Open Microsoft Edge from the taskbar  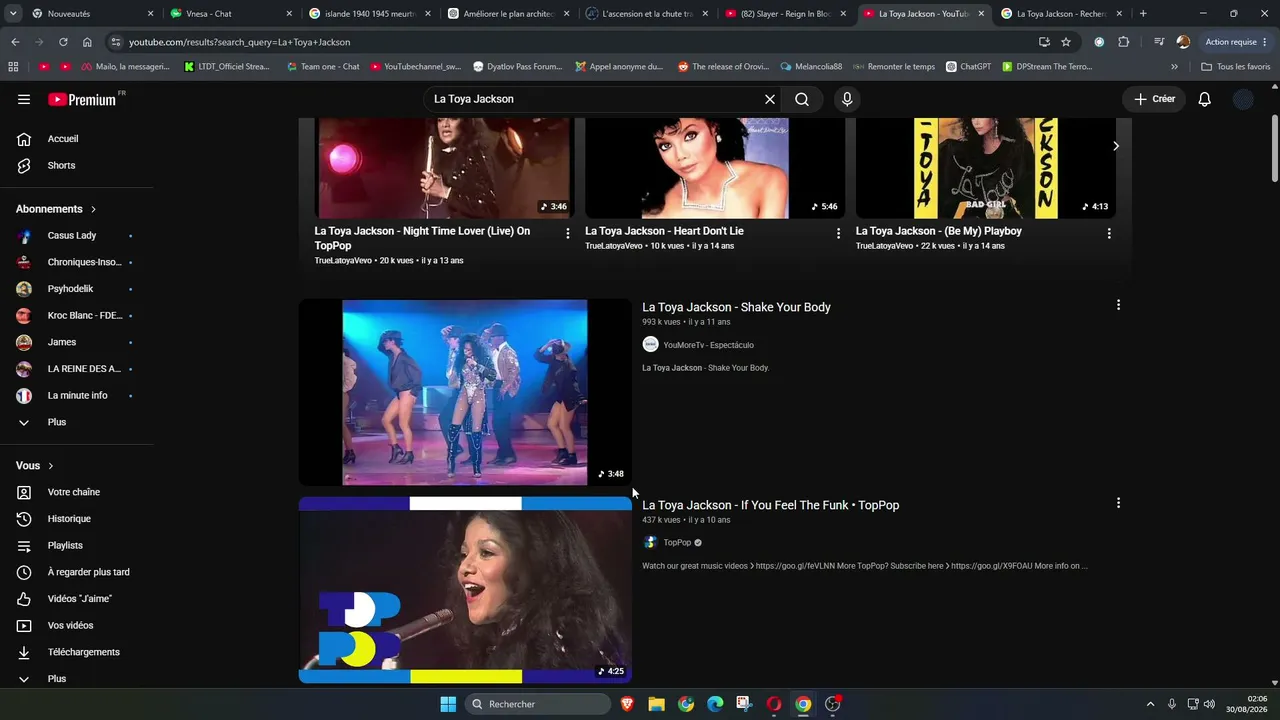click(715, 704)
